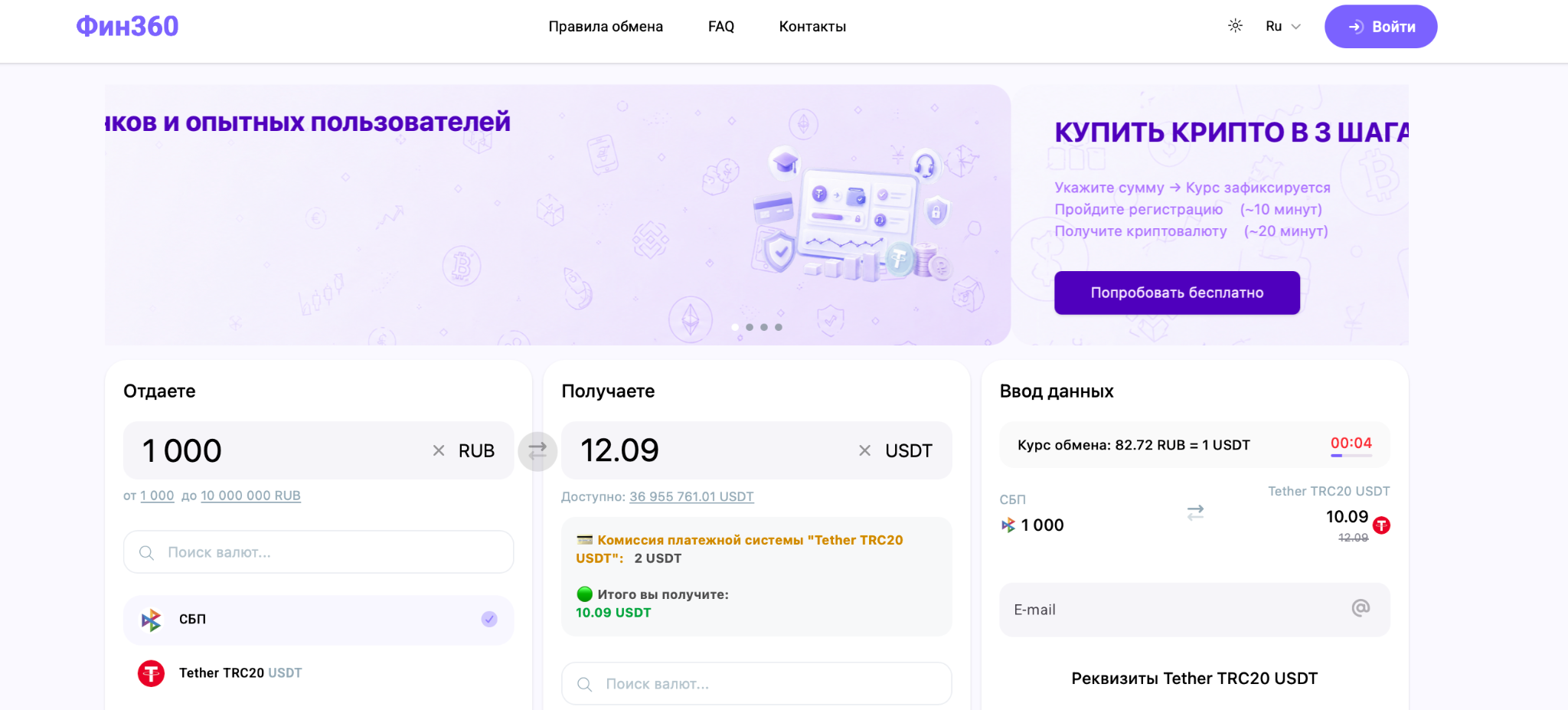1568x710 pixels.
Task: Click the СБП checkmark indicator
Action: (489, 619)
